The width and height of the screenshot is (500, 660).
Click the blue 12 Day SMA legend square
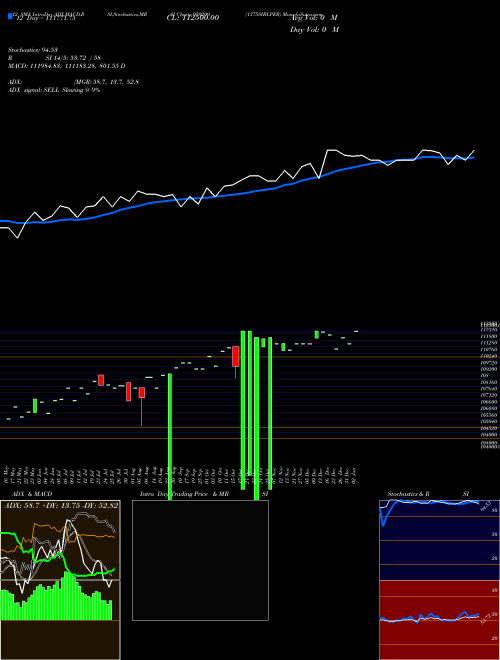pyautogui.click(x=11, y=16)
